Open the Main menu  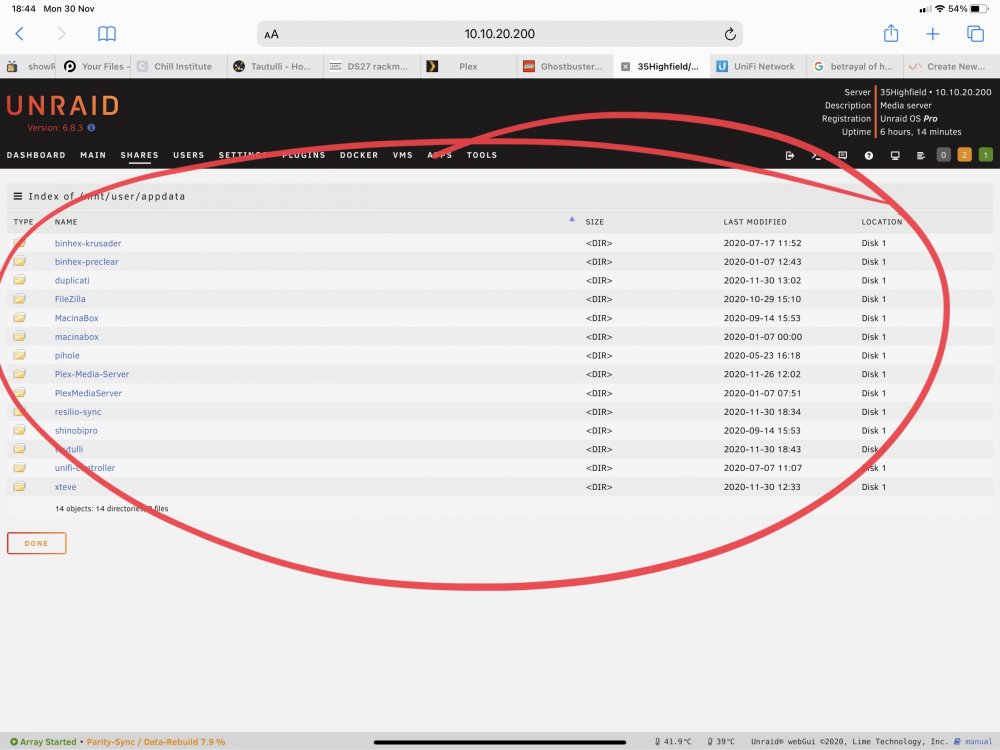[93, 155]
